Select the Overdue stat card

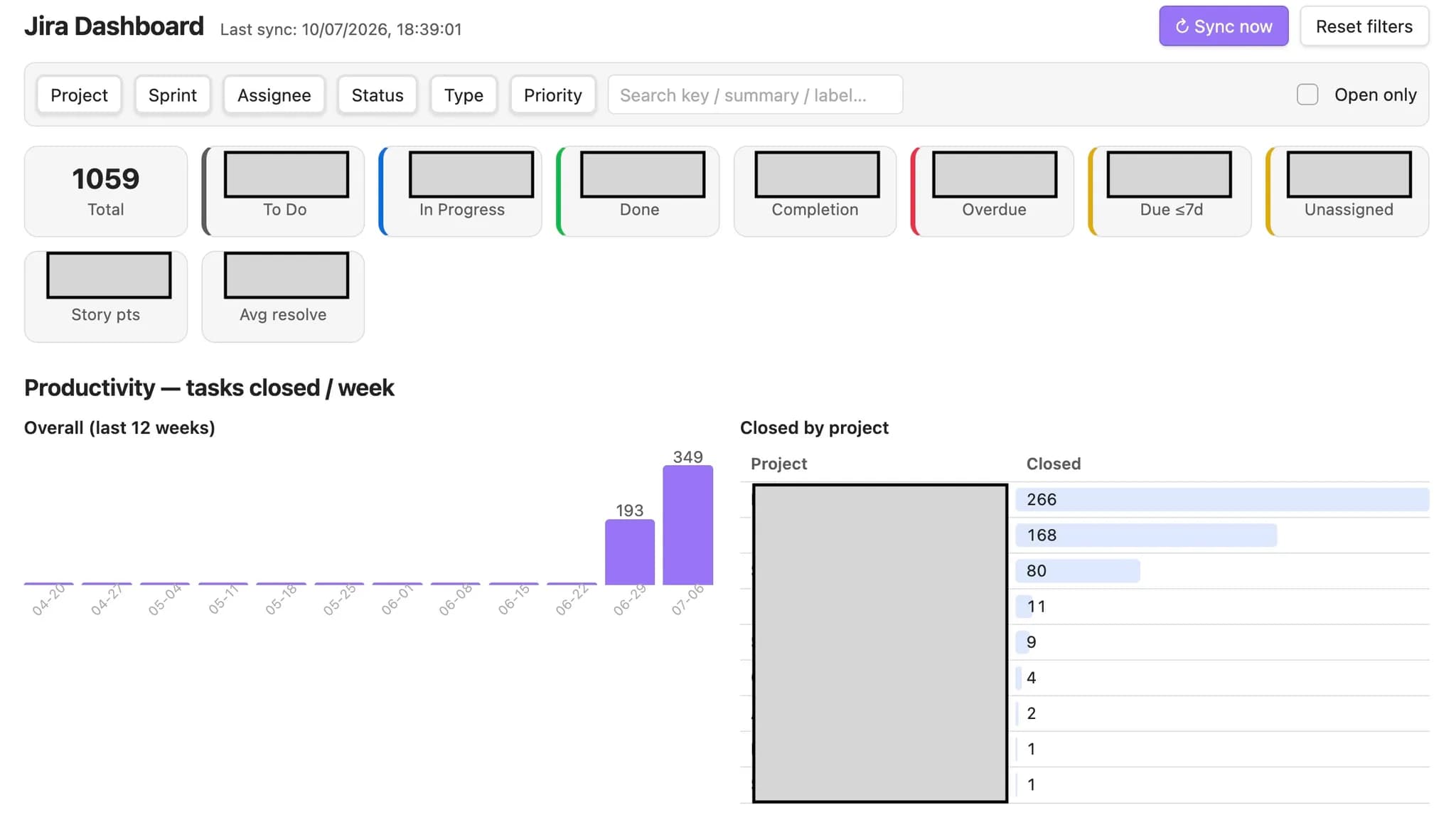[x=992, y=191]
